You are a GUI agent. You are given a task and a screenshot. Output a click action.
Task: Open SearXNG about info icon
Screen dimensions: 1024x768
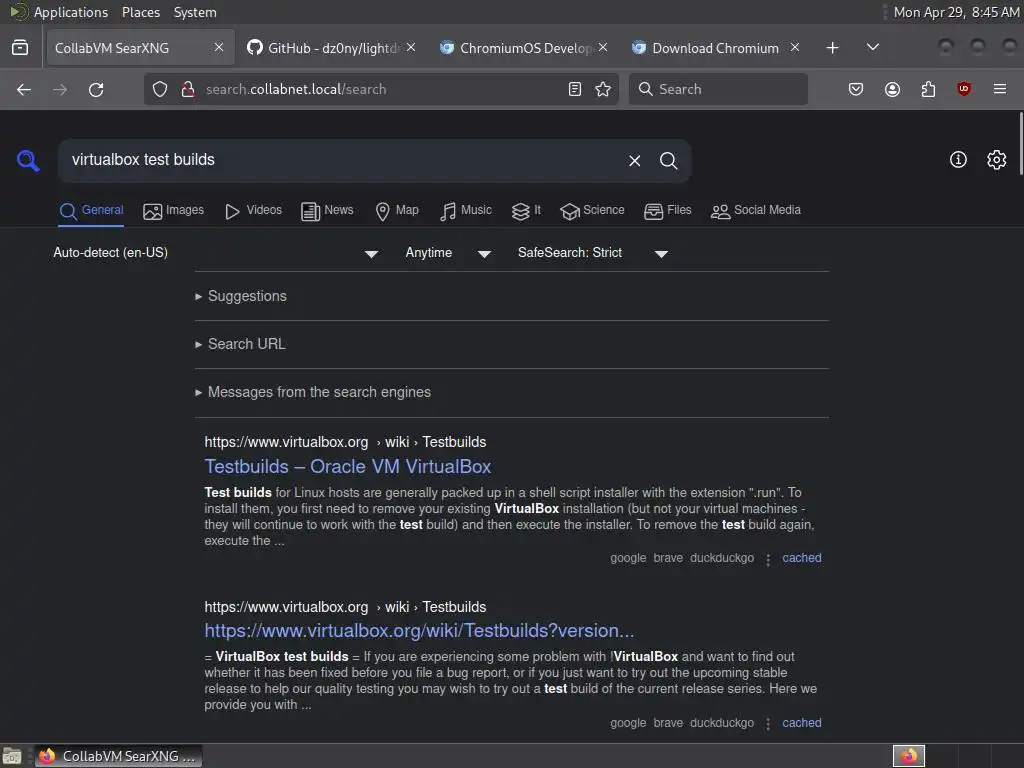[958, 159]
